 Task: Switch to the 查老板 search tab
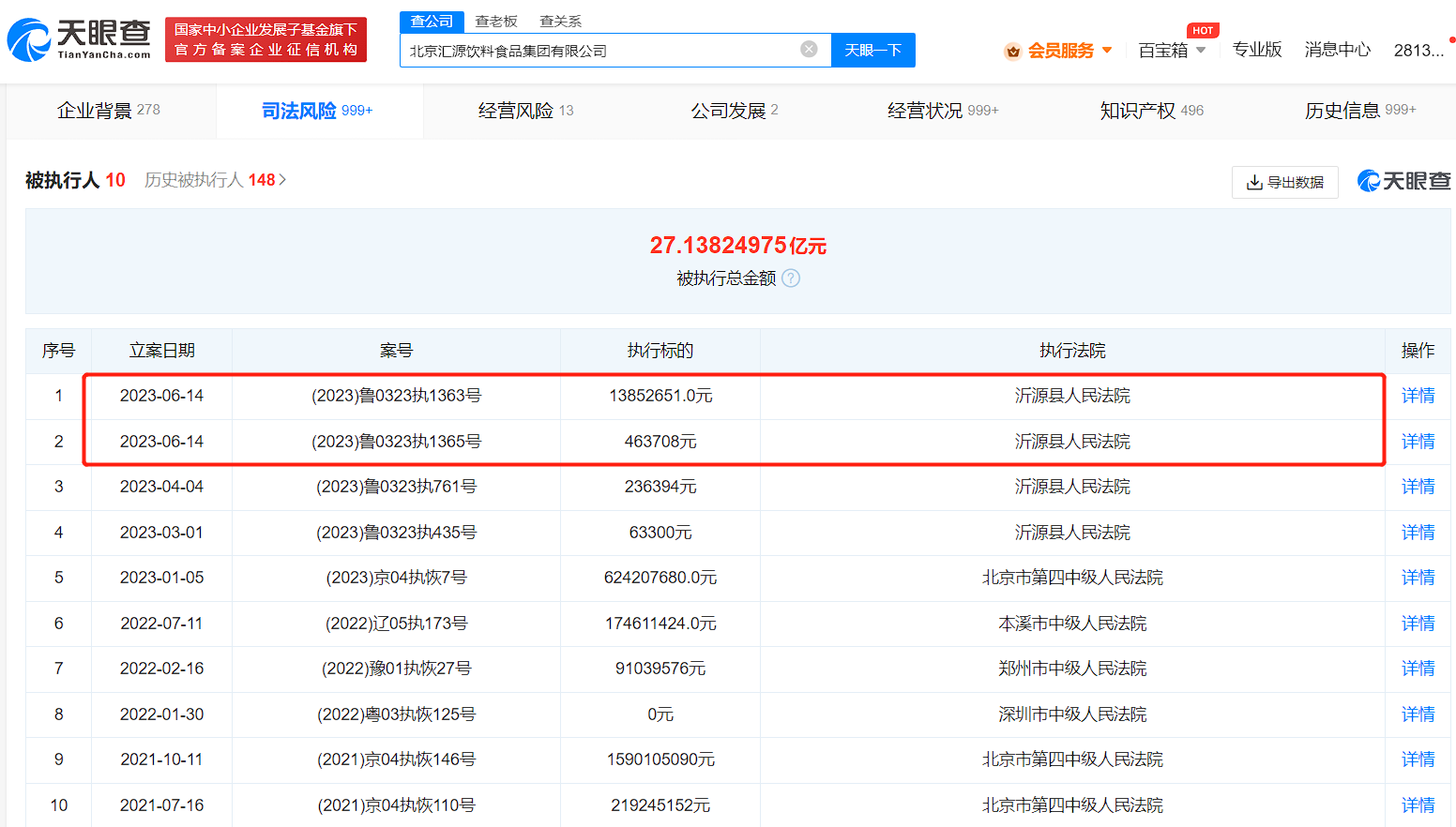tap(497, 20)
